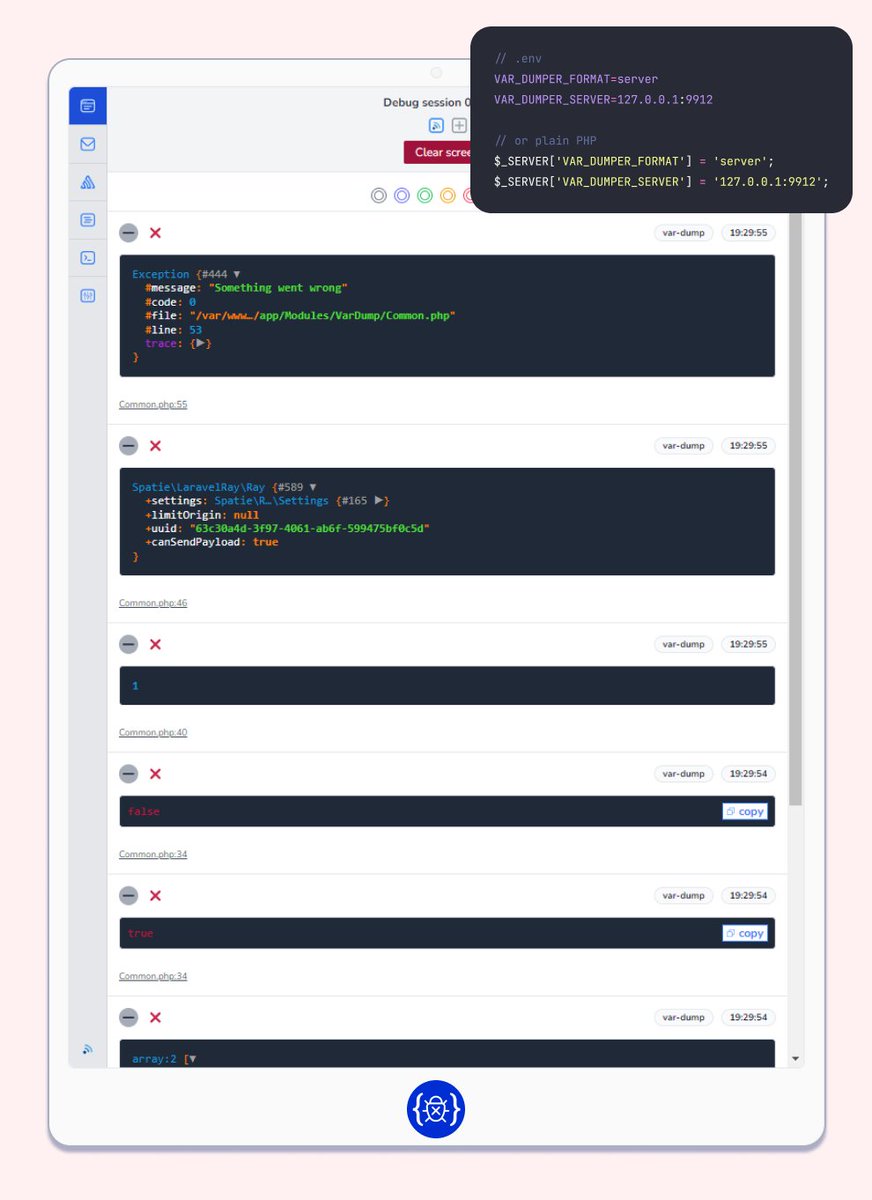Collapse the false event with the minus button
Viewport: 872px width, 1200px height.
point(128,774)
